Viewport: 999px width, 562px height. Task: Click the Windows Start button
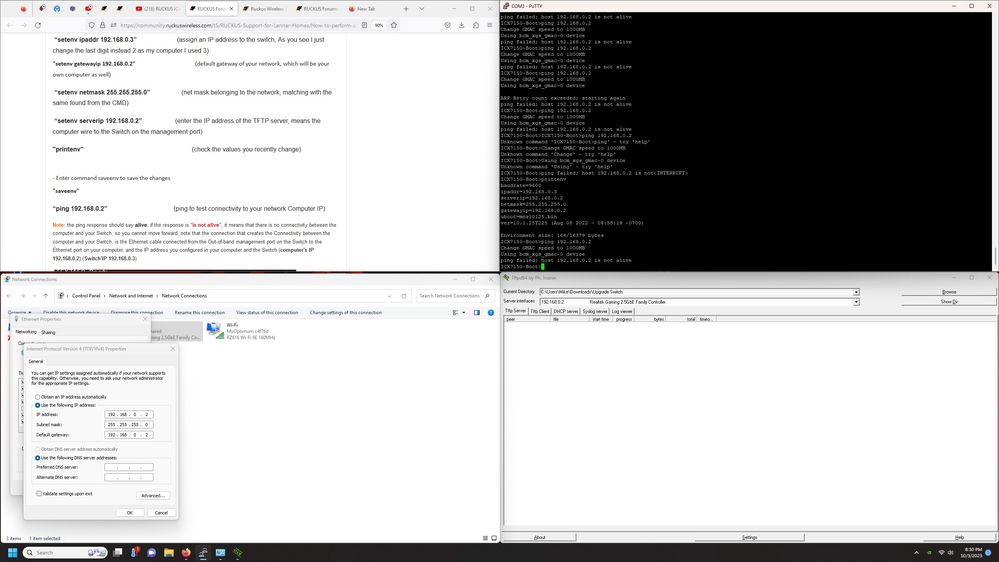[11, 552]
